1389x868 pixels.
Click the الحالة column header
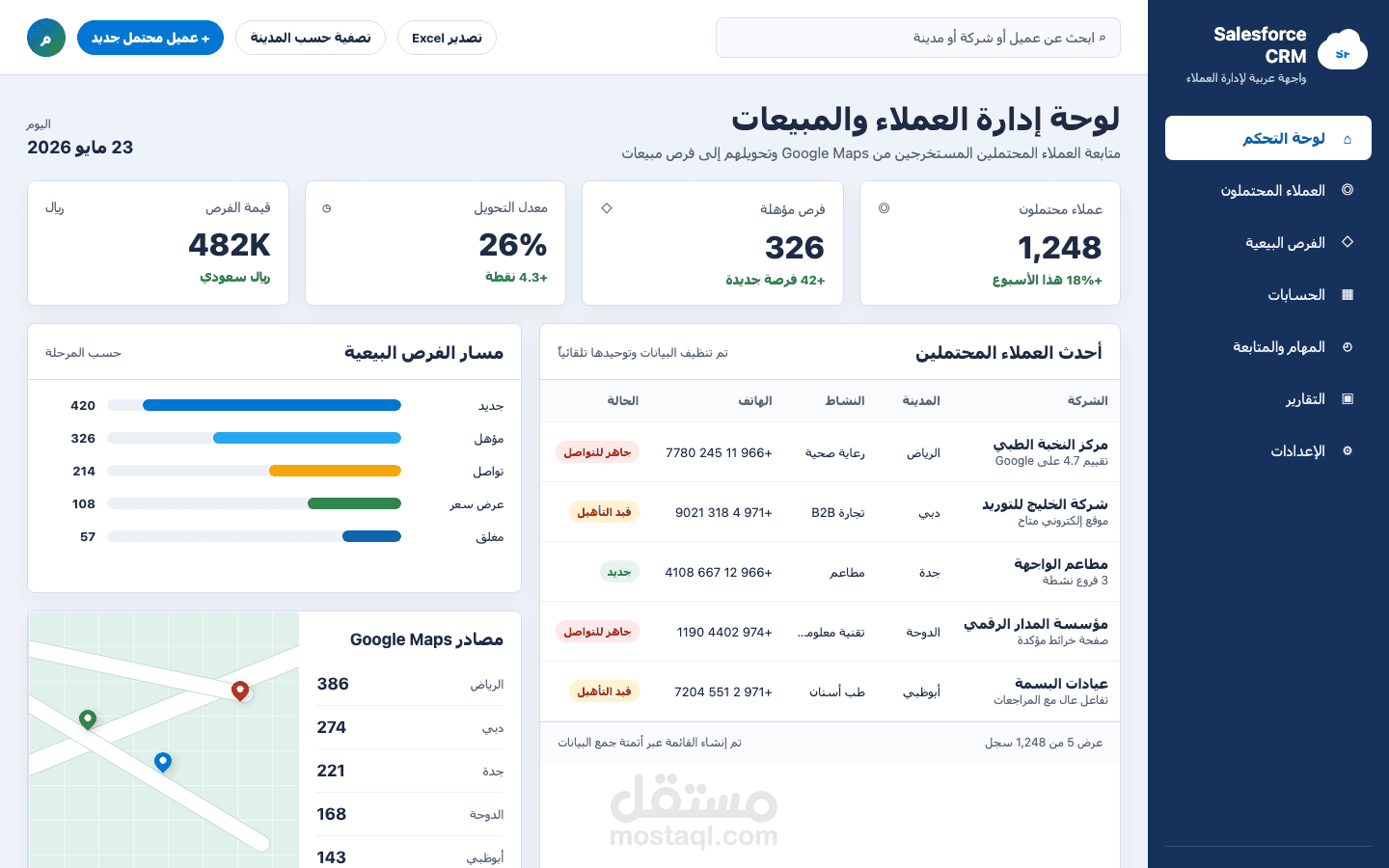click(623, 400)
